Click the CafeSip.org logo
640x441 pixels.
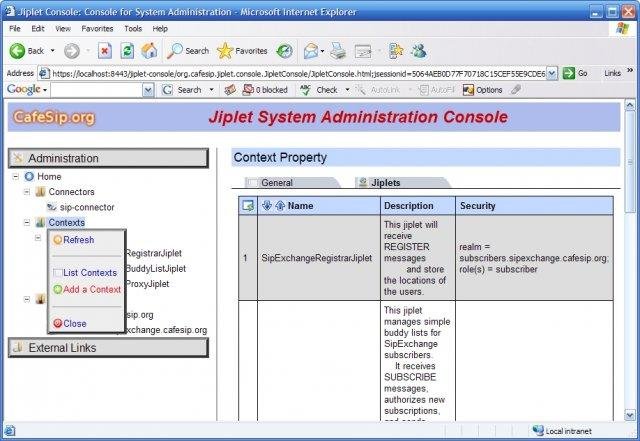pyautogui.click(x=54, y=117)
